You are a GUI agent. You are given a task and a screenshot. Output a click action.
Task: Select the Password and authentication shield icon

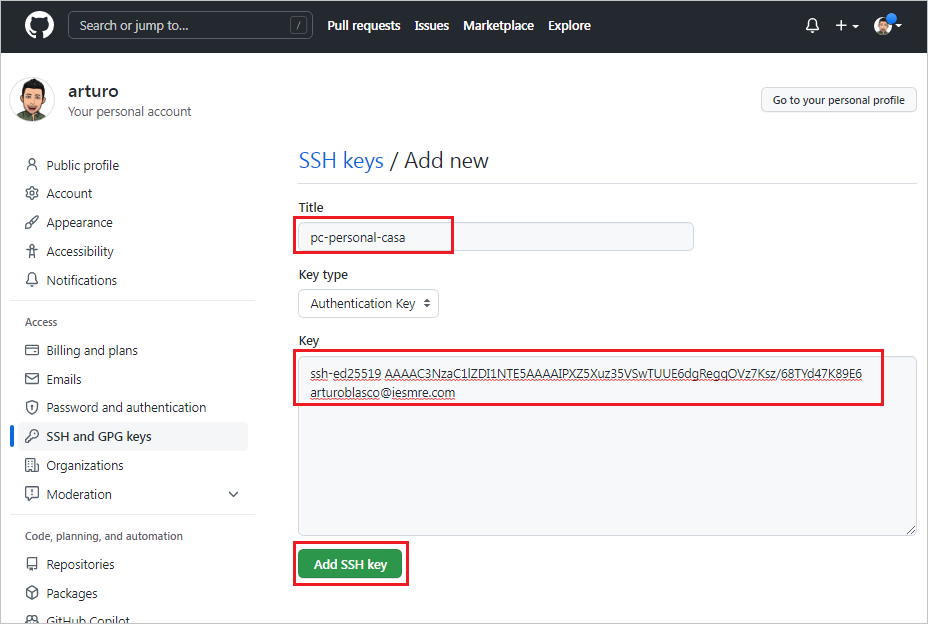point(33,407)
